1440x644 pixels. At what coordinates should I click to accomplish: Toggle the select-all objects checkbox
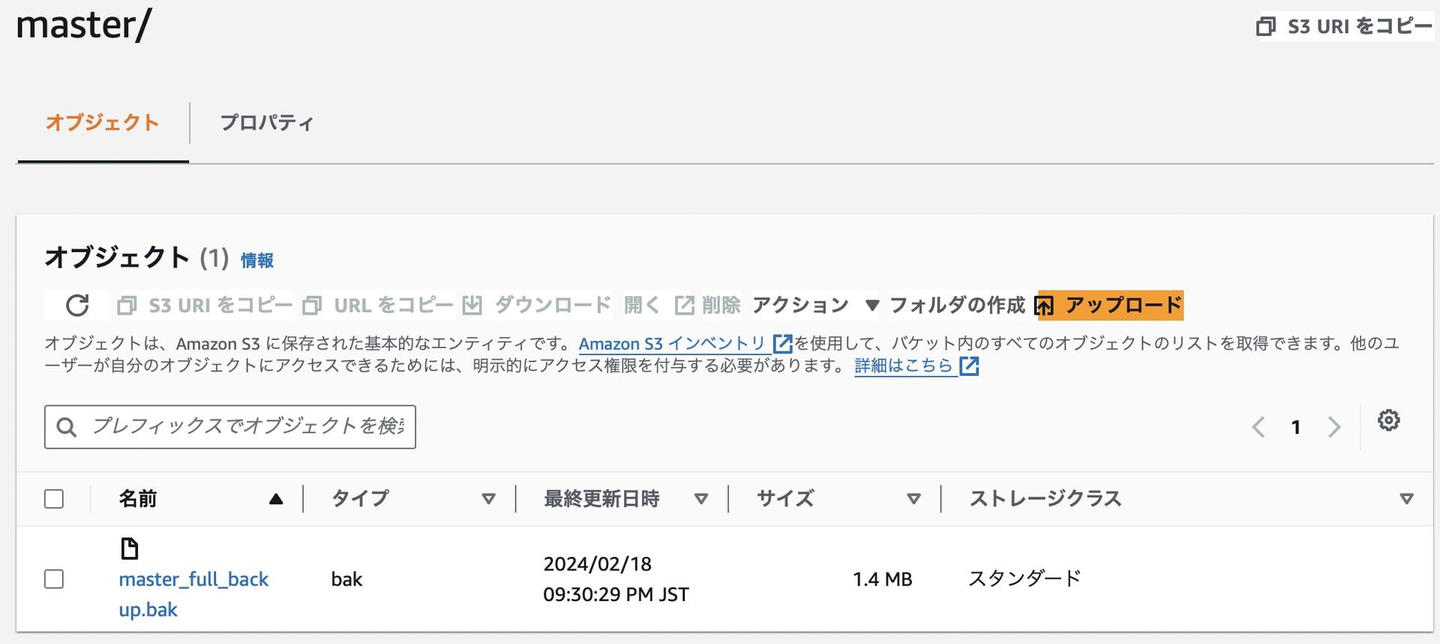click(x=54, y=499)
